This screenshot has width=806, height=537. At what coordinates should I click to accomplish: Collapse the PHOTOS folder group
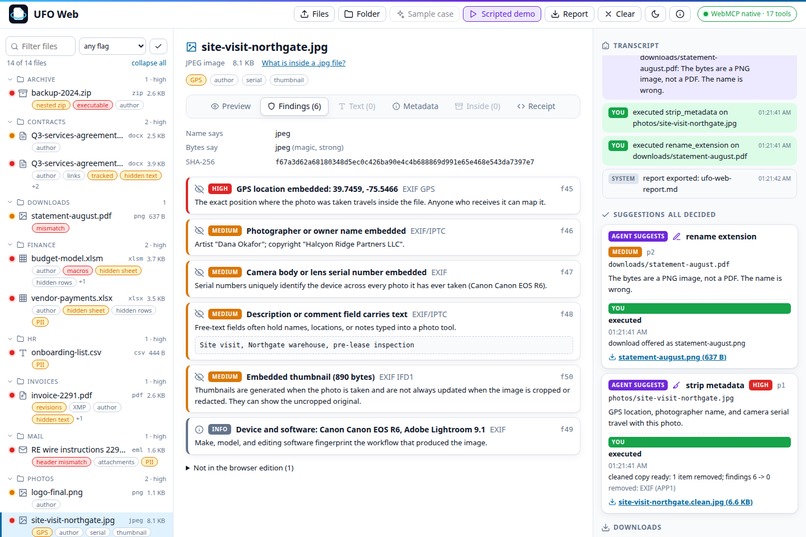(x=10, y=478)
